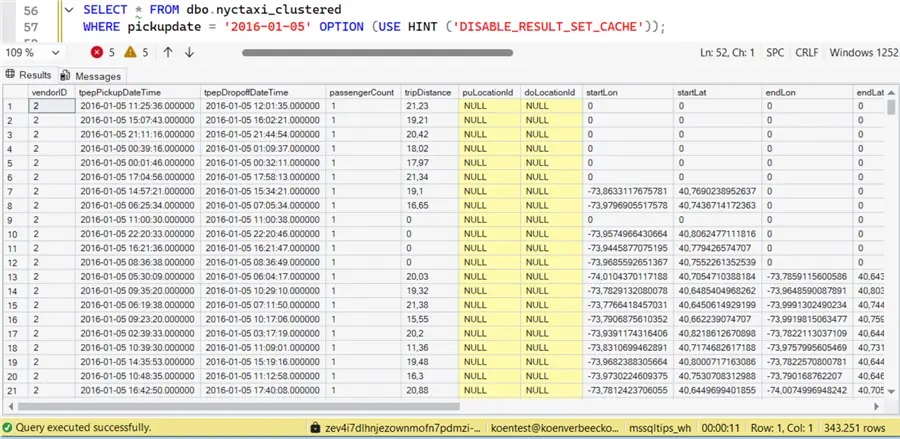Click the Ln: 52, Ch: 1 indicator

pyautogui.click(x=727, y=52)
